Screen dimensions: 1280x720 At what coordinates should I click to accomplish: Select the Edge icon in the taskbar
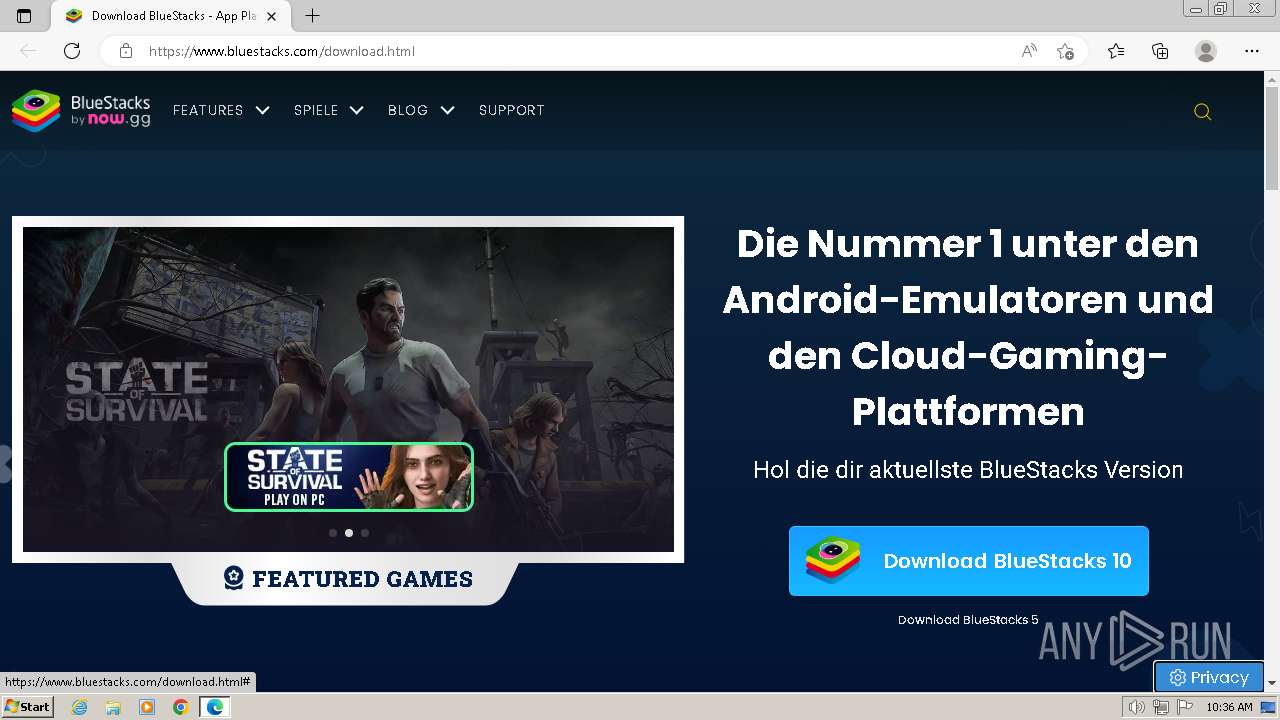click(x=215, y=707)
